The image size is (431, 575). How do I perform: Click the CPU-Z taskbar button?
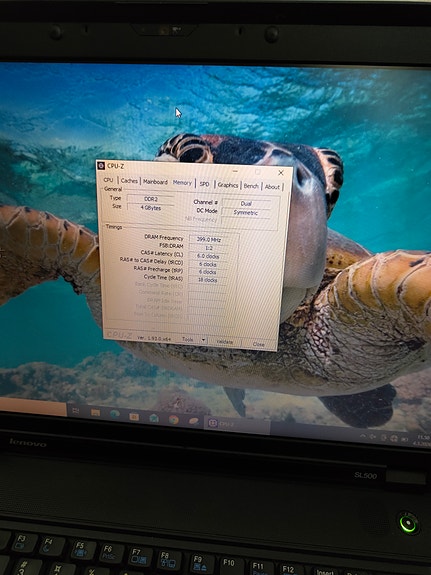tap(237, 425)
